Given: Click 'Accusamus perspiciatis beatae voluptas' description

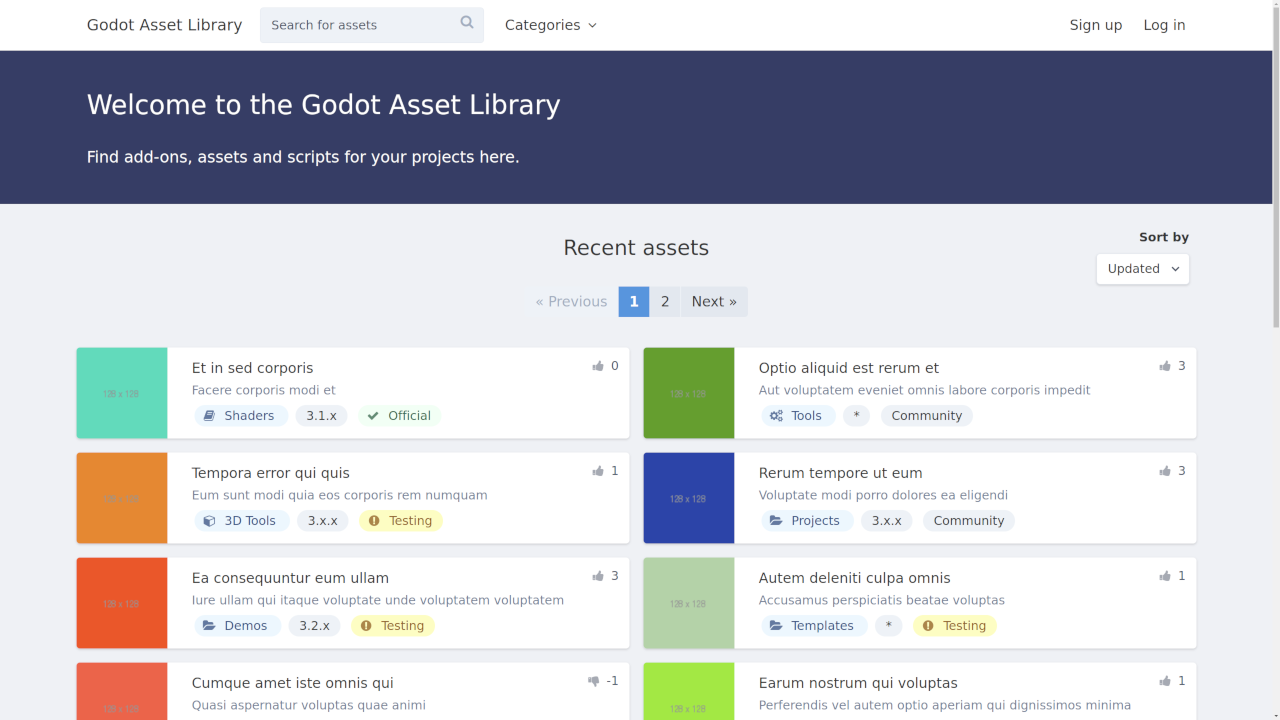Looking at the screenshot, I should pos(882,600).
